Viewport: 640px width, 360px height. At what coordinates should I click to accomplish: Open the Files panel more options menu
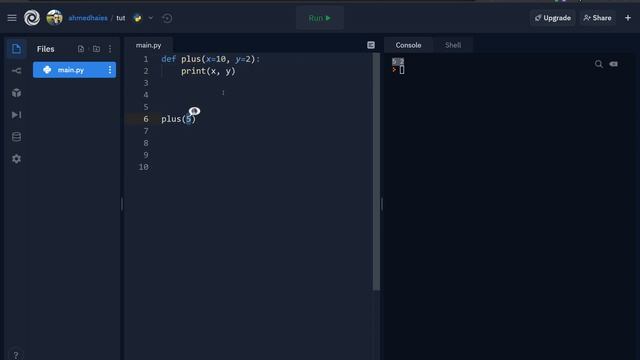(x=110, y=49)
